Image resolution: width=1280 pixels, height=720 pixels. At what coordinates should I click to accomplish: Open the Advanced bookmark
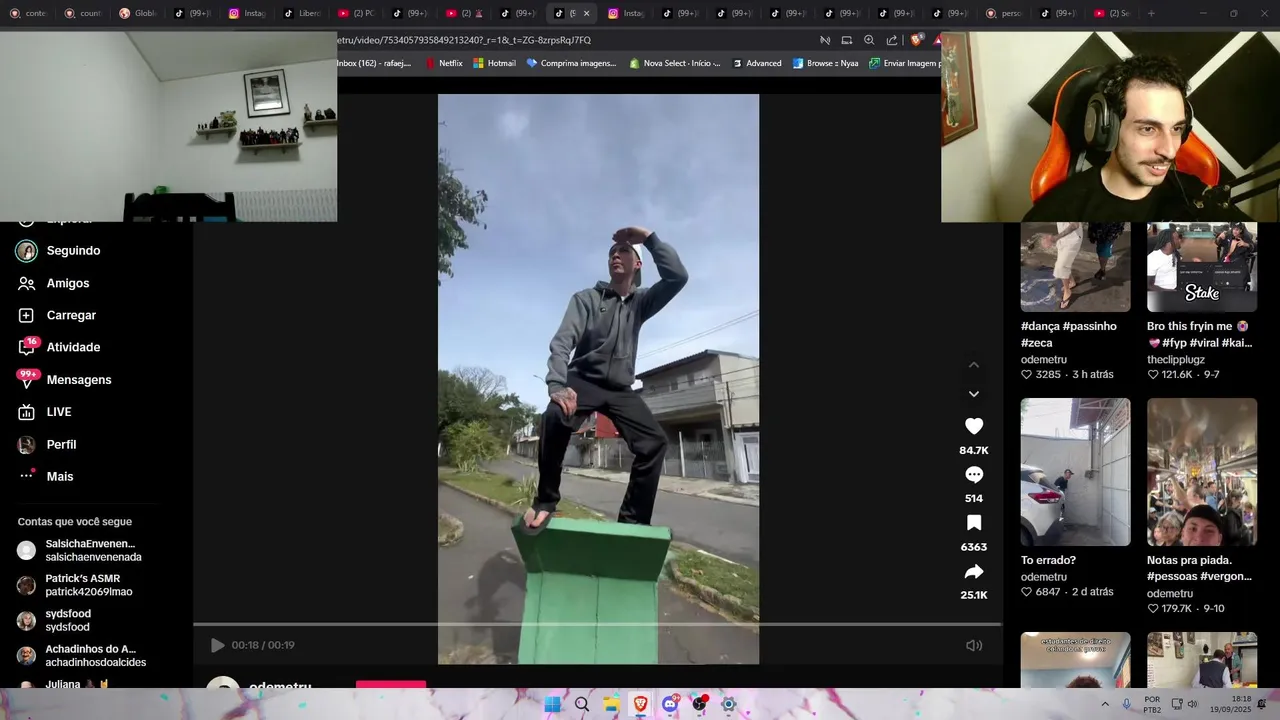tap(757, 63)
